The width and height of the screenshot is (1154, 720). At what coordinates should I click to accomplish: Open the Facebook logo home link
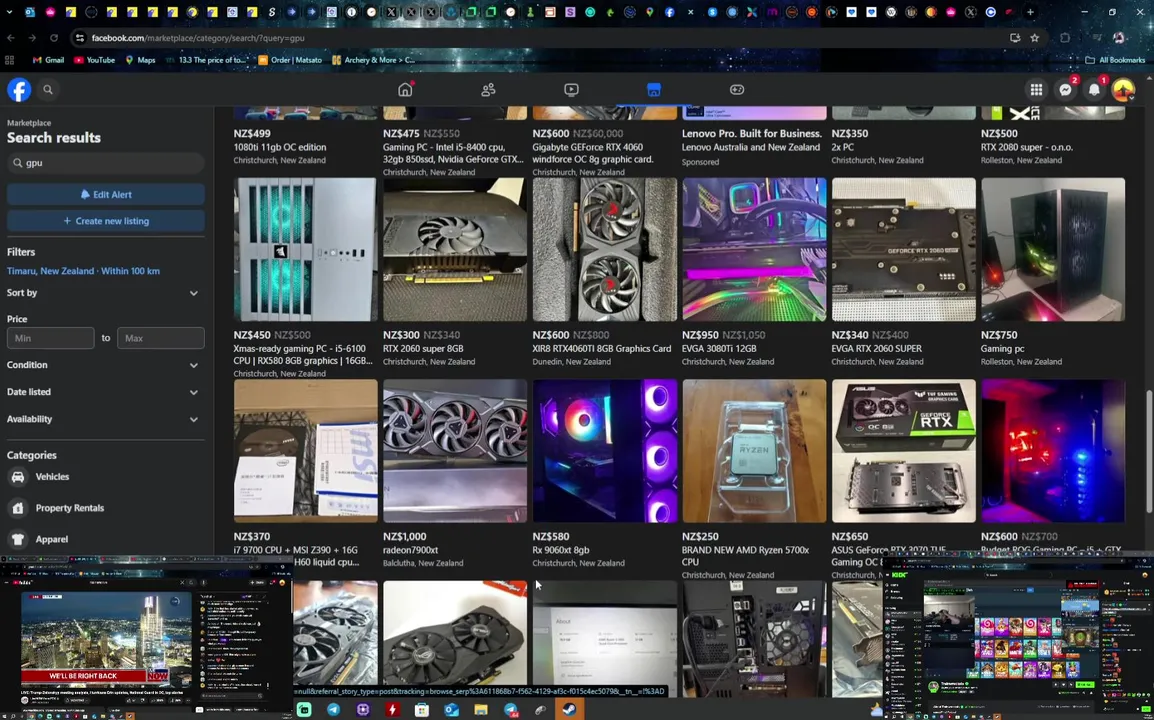click(19, 90)
